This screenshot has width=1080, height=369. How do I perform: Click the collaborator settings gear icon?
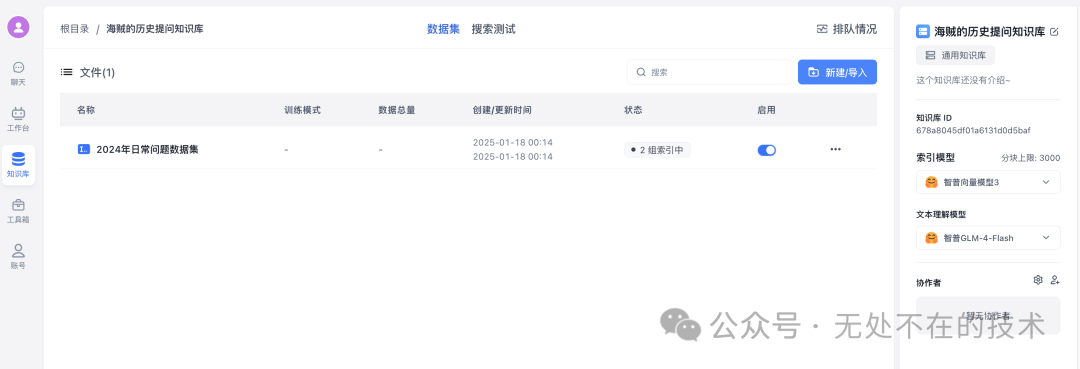(1038, 280)
